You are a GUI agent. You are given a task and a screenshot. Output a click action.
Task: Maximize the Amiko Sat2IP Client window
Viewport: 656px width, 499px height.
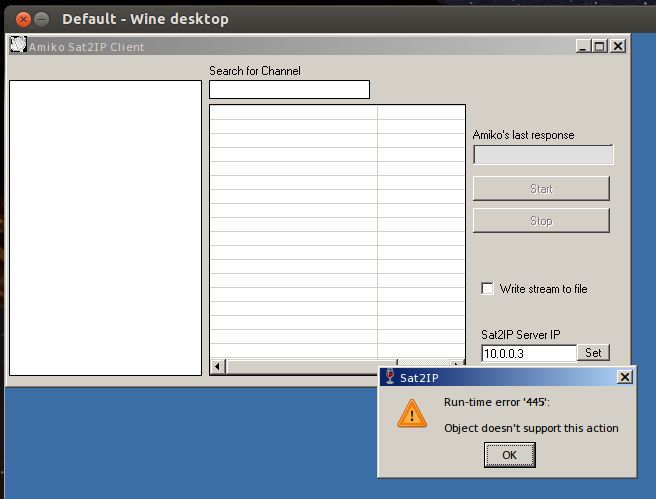point(600,46)
